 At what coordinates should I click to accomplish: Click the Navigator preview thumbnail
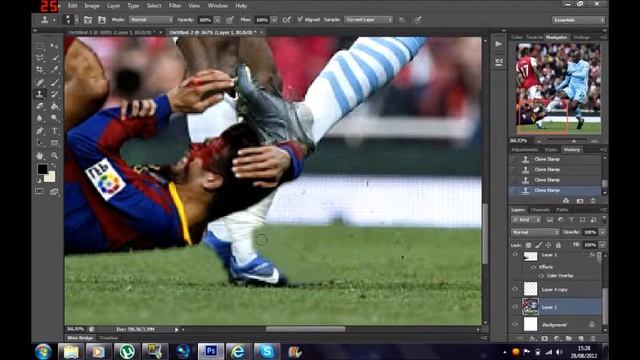coord(558,89)
